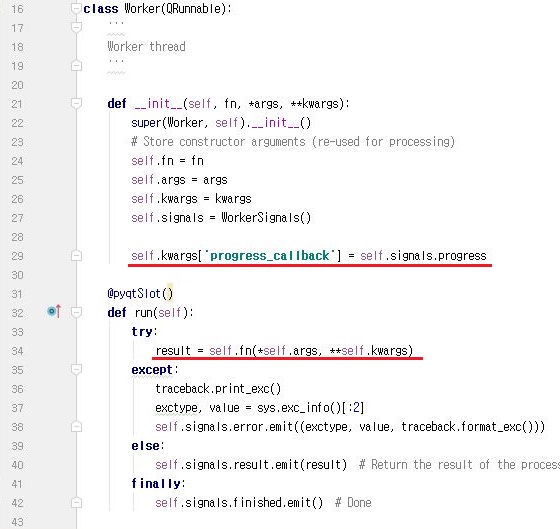The image size is (560, 529).
Task: Click 'sys.exc_info()' call
Action: (x=299, y=408)
